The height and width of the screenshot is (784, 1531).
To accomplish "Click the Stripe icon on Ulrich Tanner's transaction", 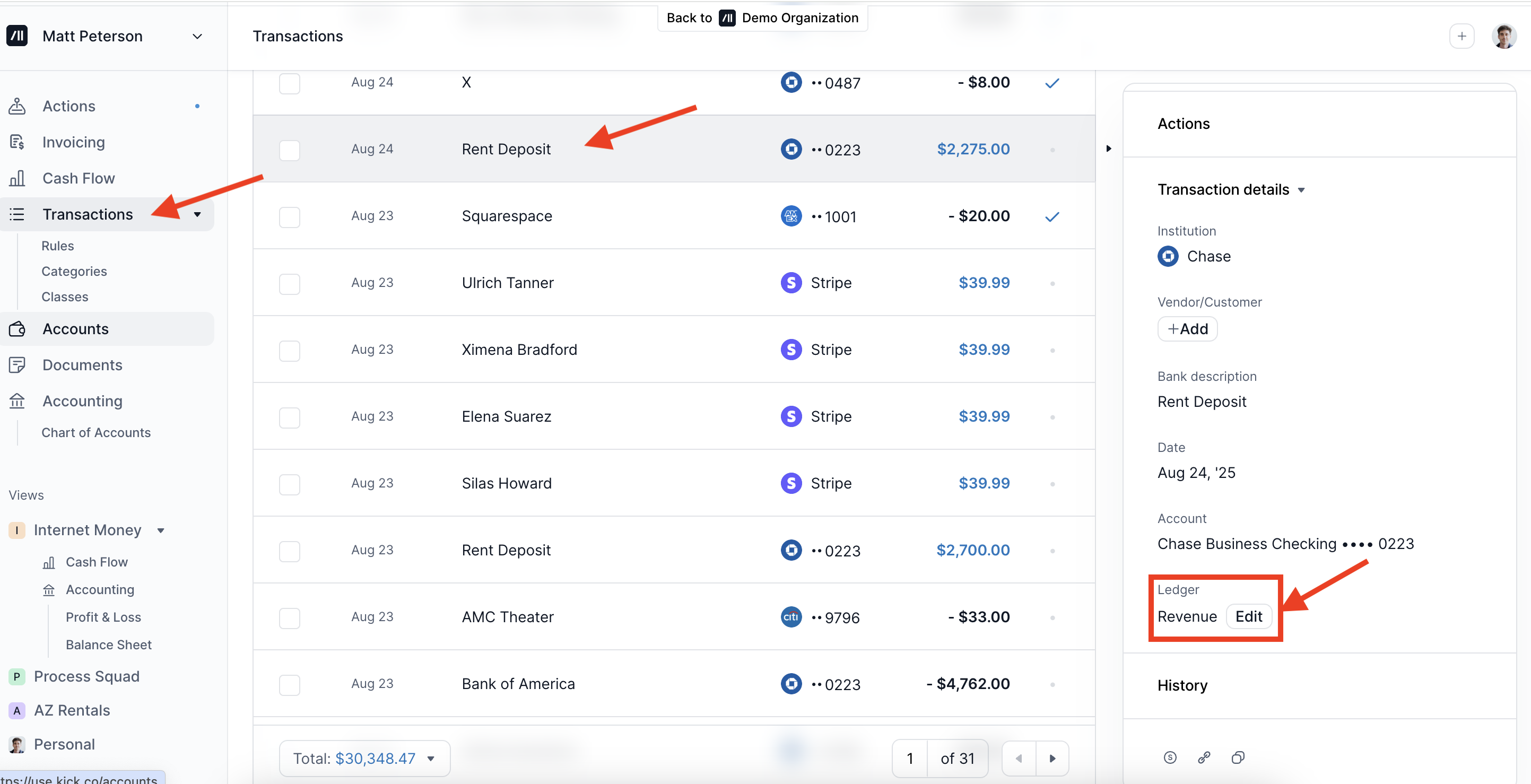I will [x=790, y=282].
